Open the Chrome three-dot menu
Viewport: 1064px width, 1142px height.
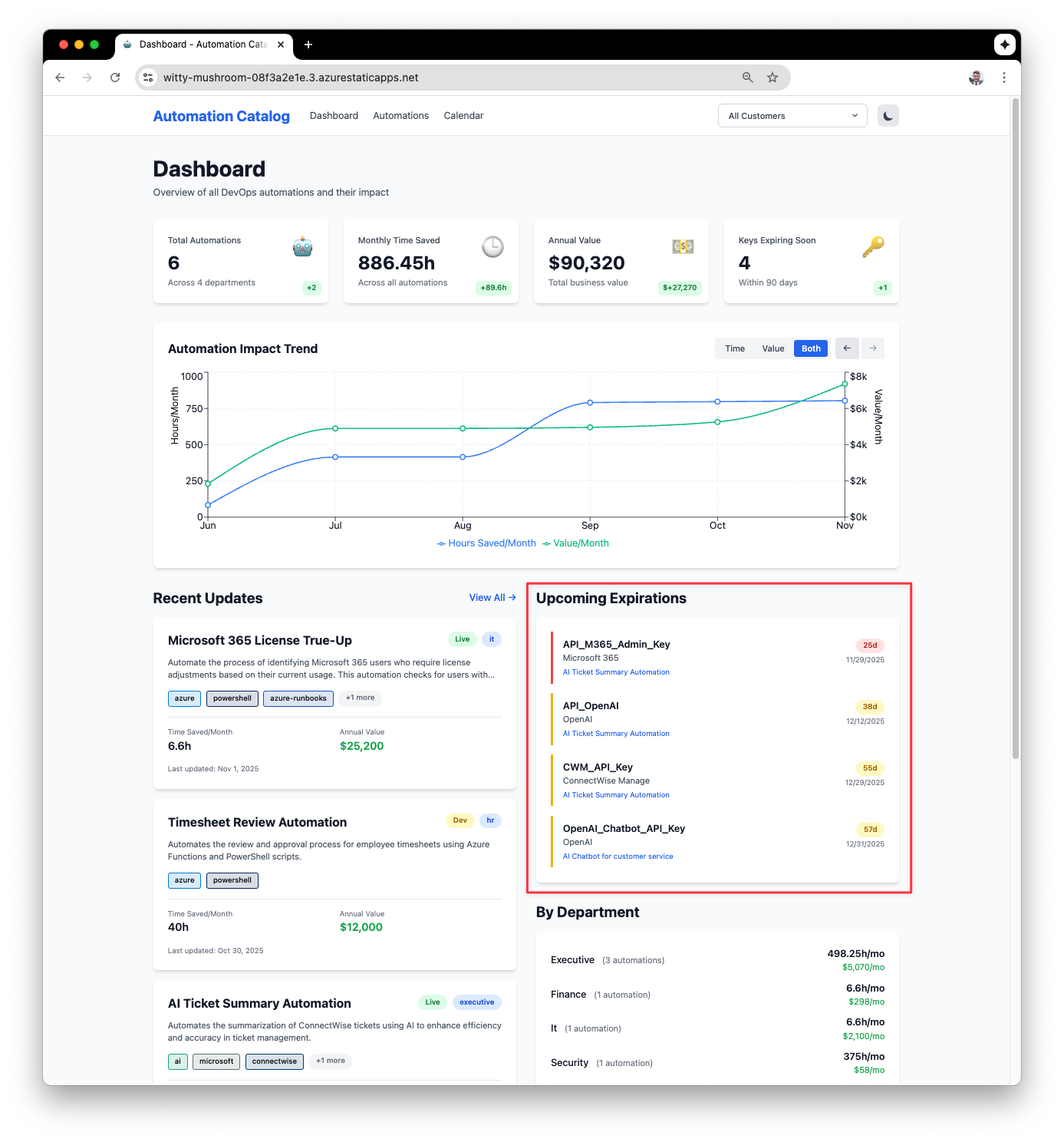click(x=1003, y=78)
